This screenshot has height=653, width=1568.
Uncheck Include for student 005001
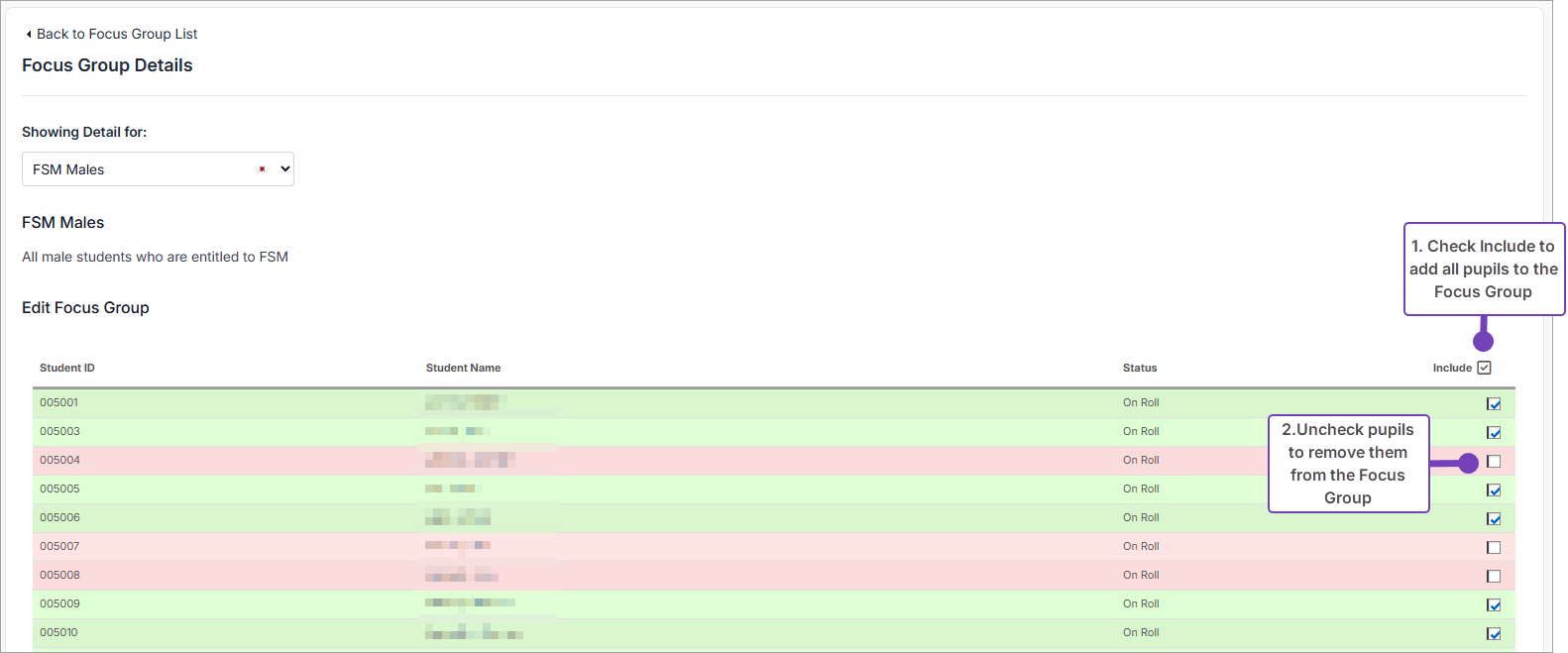[1494, 403]
